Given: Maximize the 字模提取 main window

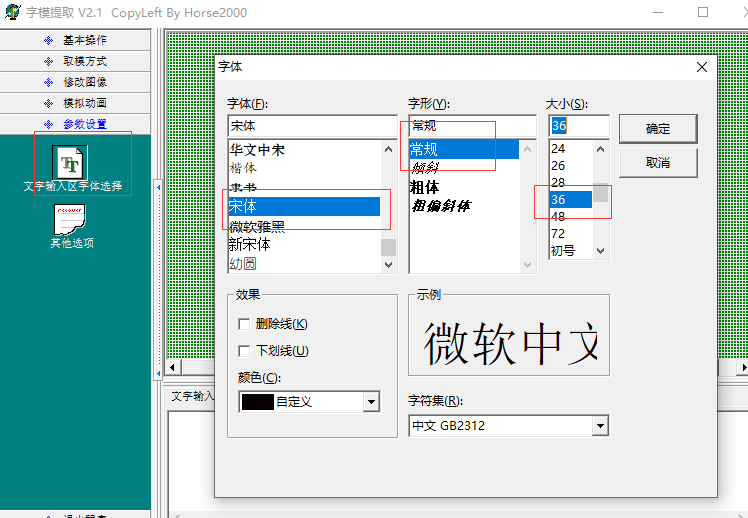Looking at the screenshot, I should 703,12.
